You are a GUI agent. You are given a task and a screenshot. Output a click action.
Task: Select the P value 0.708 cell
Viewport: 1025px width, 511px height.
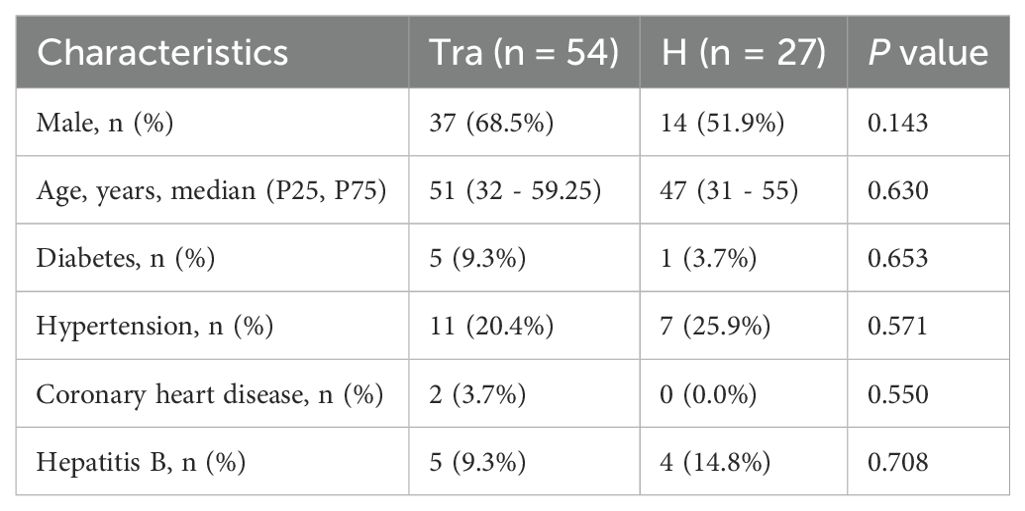point(899,462)
